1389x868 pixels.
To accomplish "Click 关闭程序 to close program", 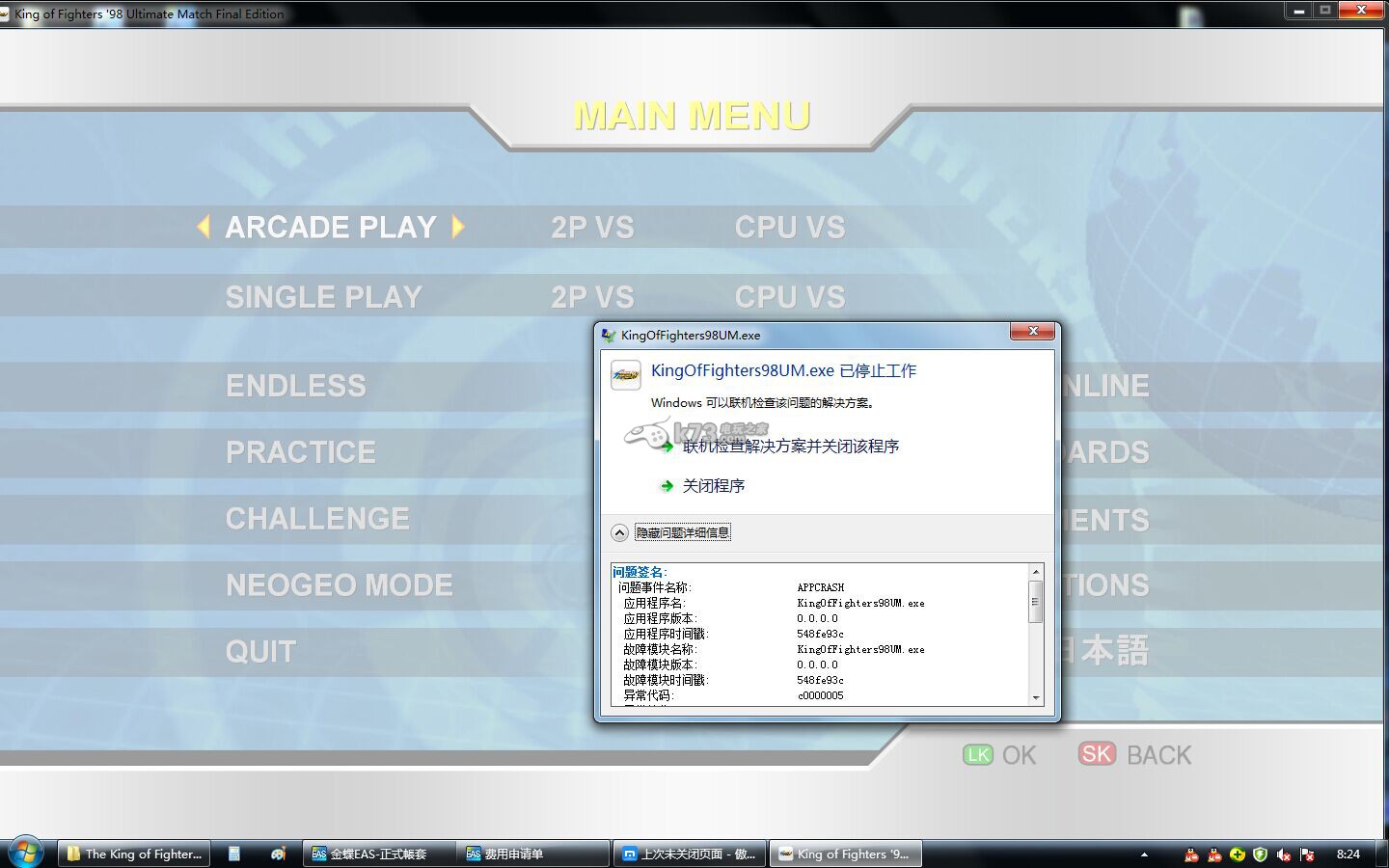I will (714, 486).
